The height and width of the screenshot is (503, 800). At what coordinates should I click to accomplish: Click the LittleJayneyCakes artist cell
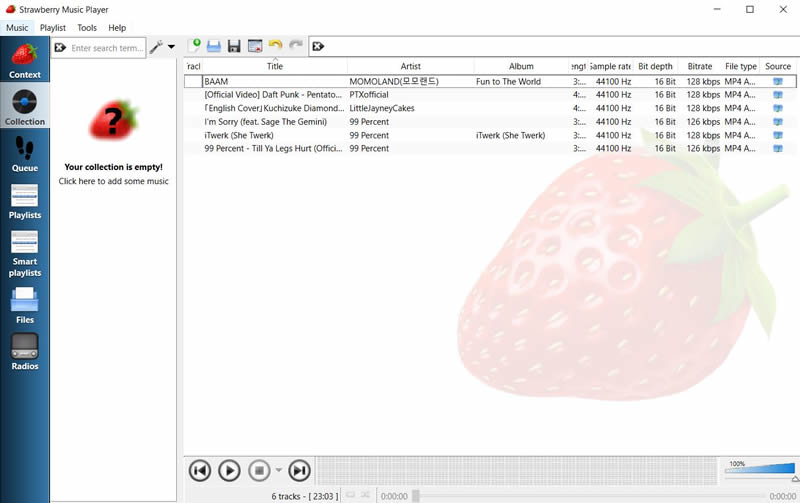pos(410,108)
